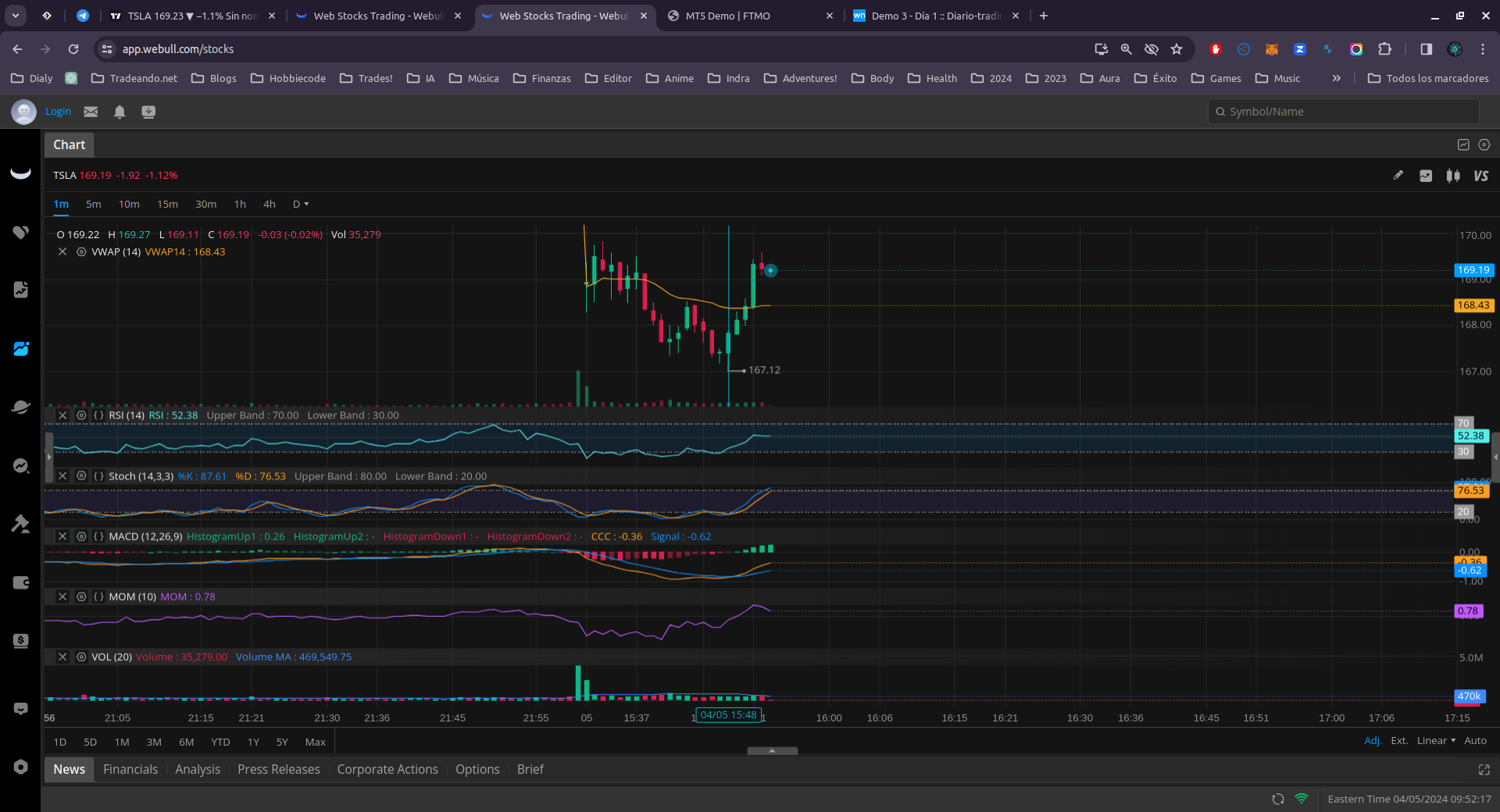
Task: Select the 5m timeframe tab
Action: [93, 205]
